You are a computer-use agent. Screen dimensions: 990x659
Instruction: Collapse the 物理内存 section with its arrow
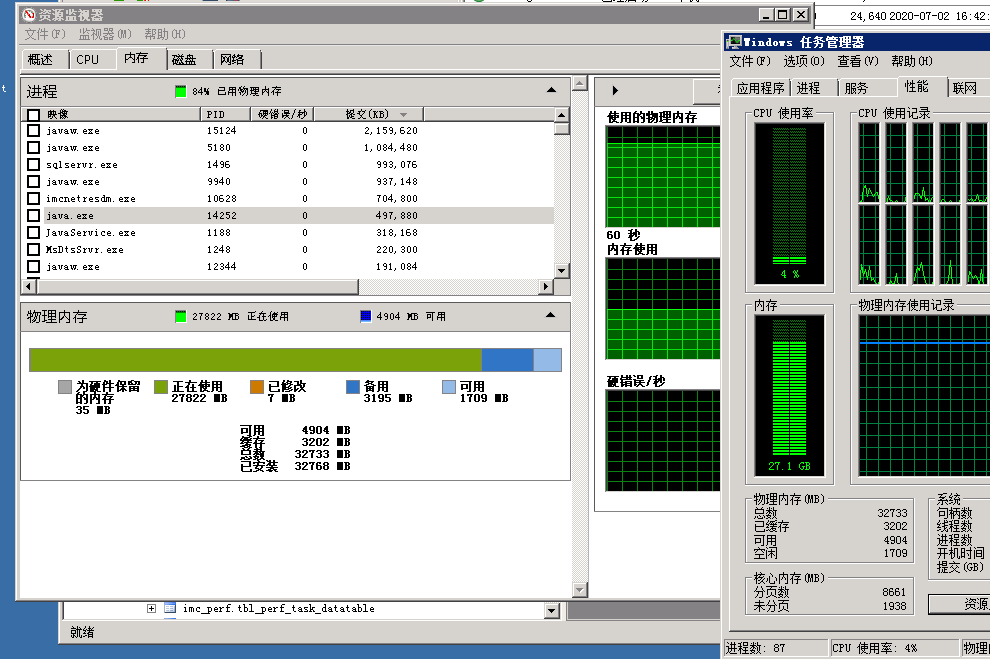(551, 315)
